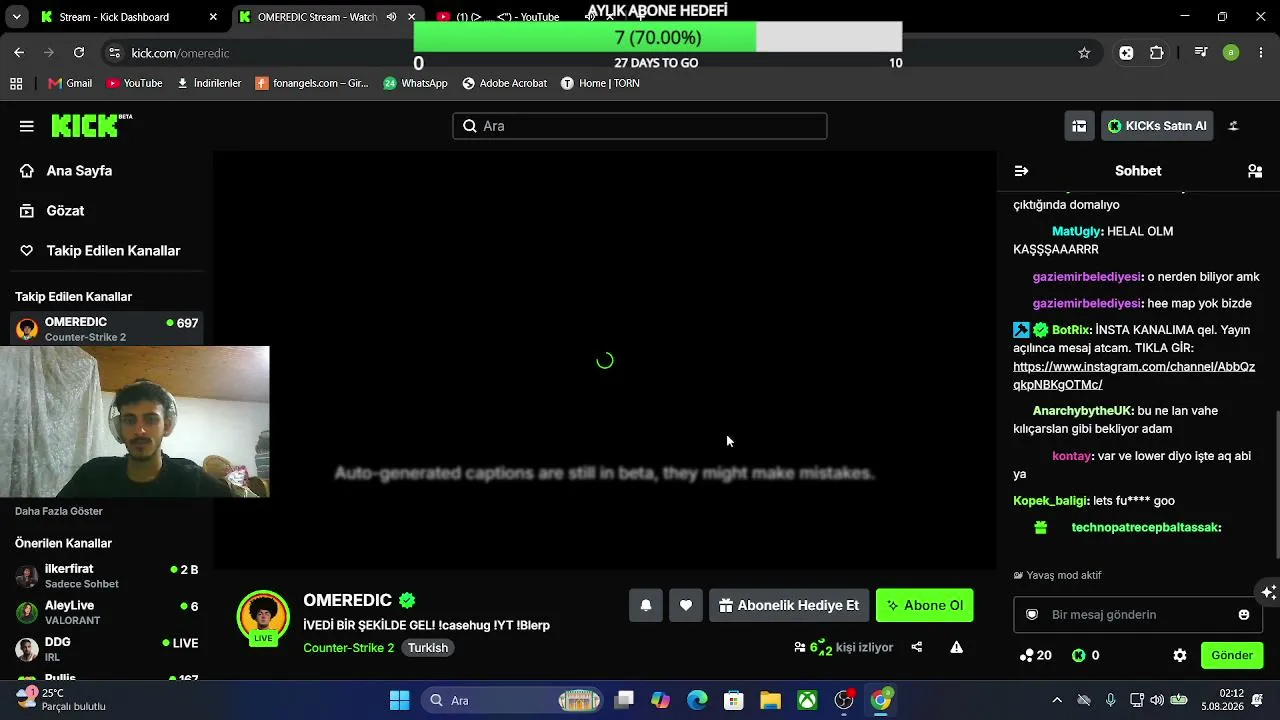Share the stream via share icon

click(x=917, y=647)
